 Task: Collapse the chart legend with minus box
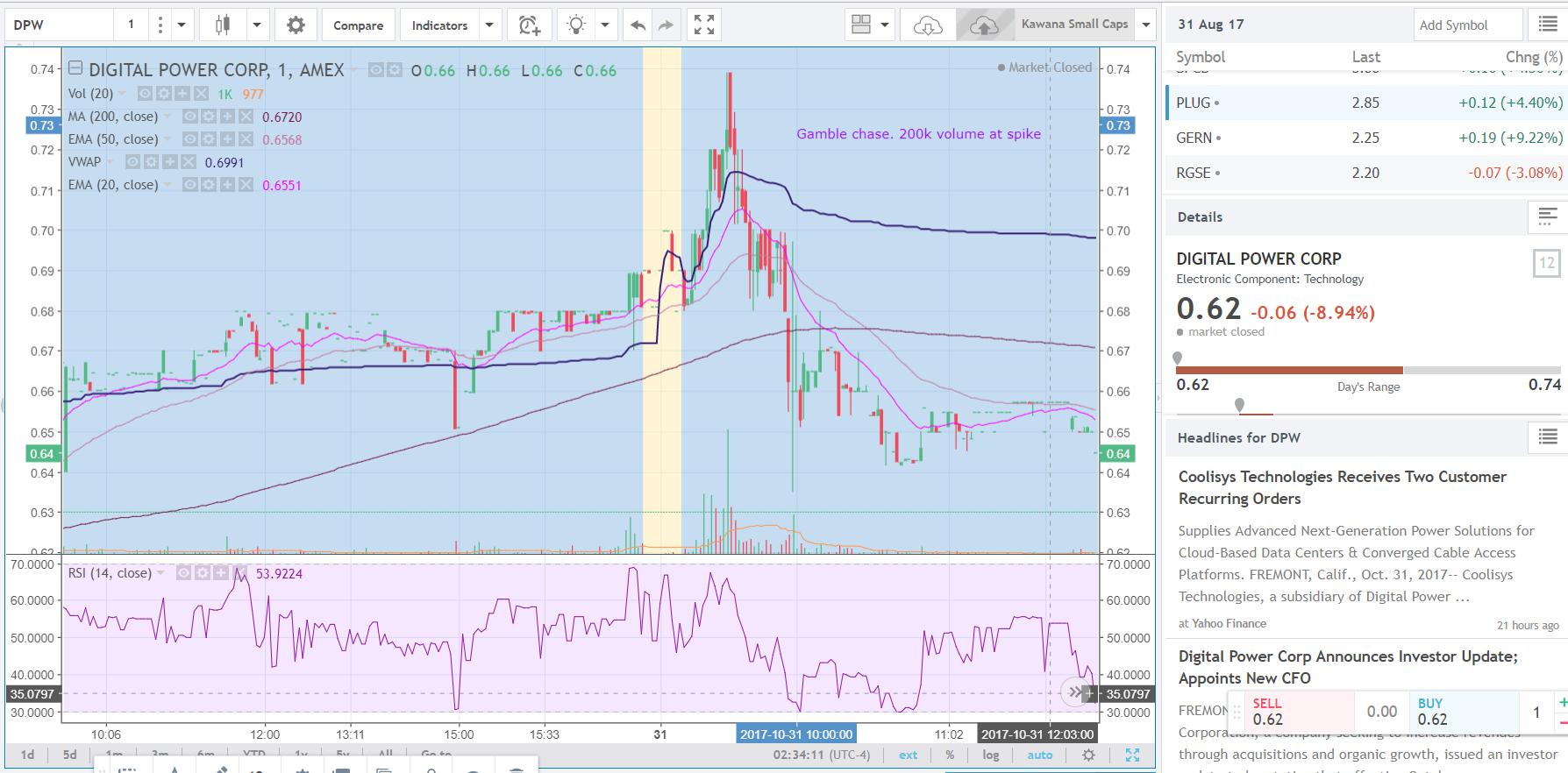(75, 68)
